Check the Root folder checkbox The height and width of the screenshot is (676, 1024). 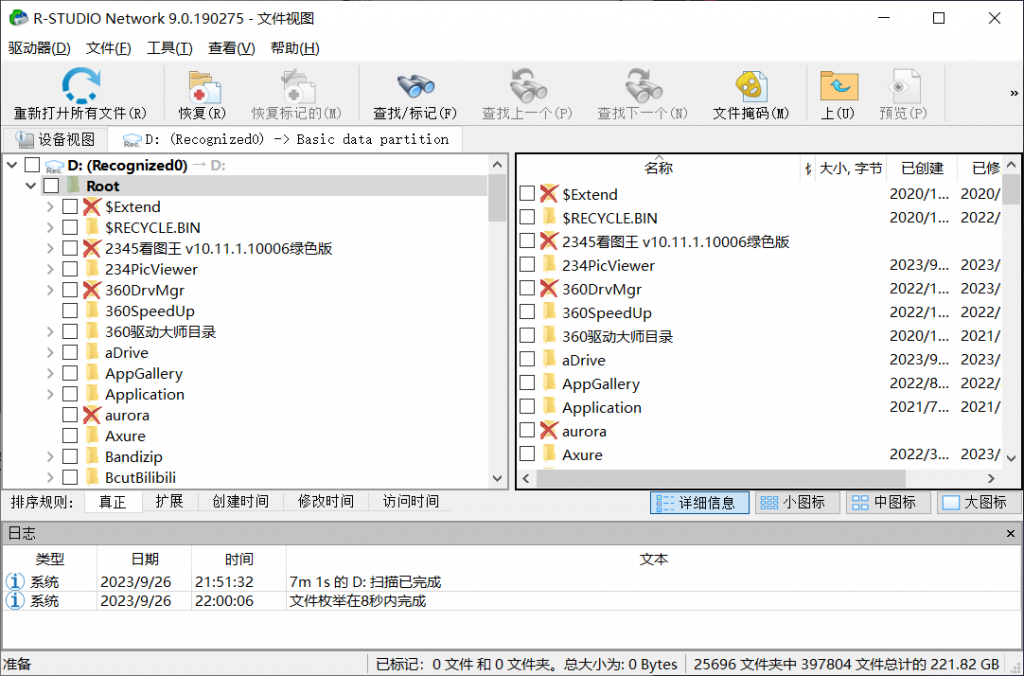click(51, 186)
